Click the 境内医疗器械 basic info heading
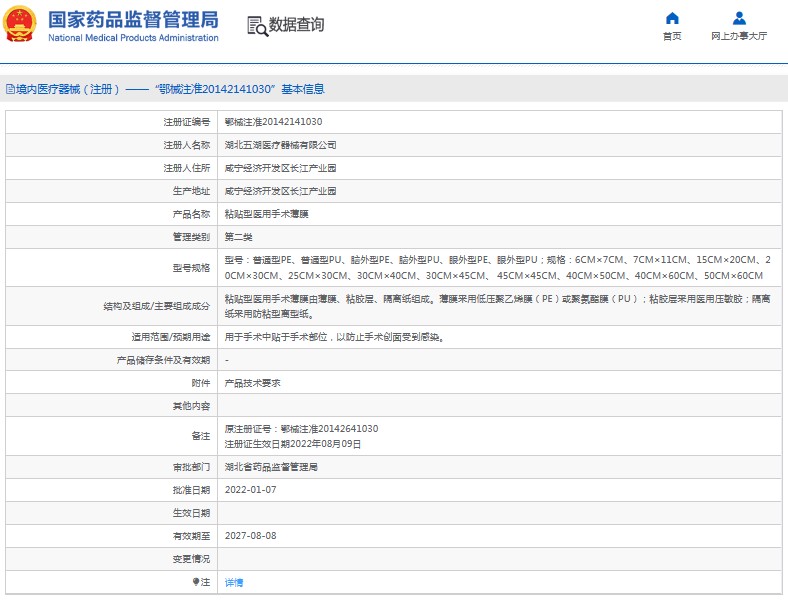The image size is (788, 602). pyautogui.click(x=170, y=89)
